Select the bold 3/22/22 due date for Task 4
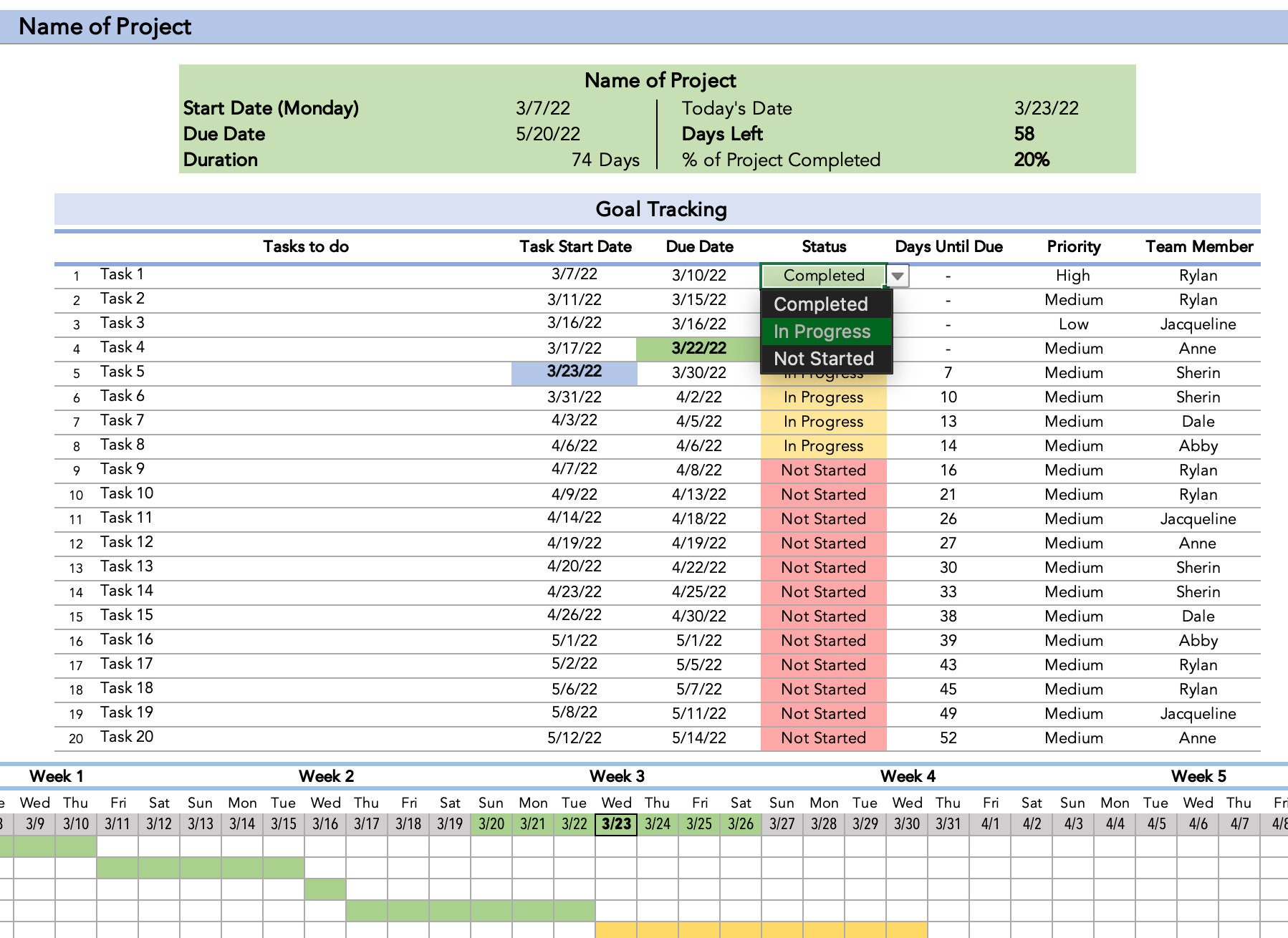Image resolution: width=1288 pixels, height=938 pixels. coord(698,347)
